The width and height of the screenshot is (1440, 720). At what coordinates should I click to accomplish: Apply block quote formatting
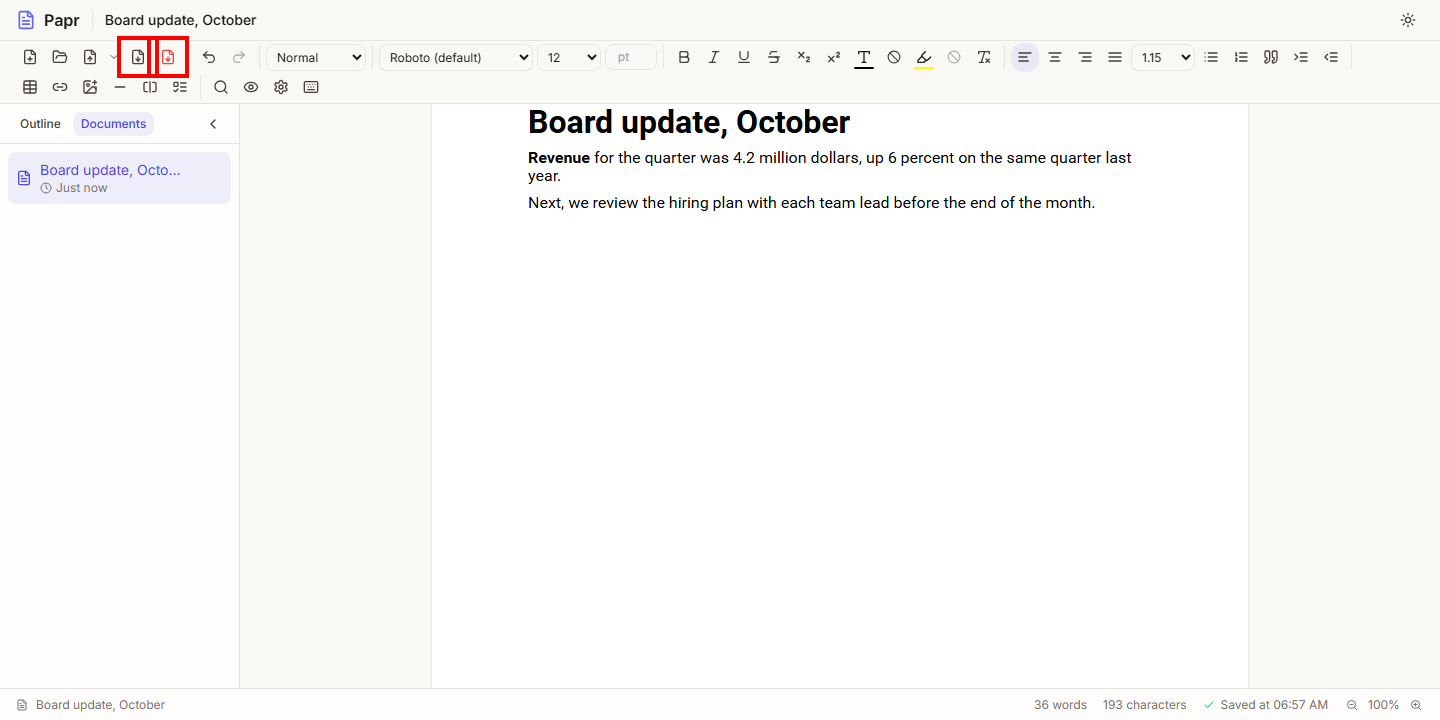pyautogui.click(x=1271, y=57)
